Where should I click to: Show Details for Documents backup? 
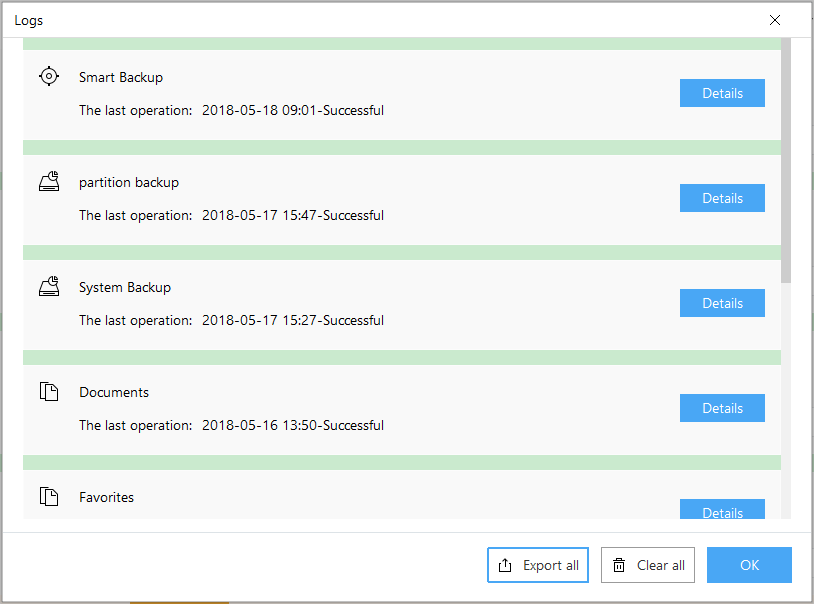point(722,408)
